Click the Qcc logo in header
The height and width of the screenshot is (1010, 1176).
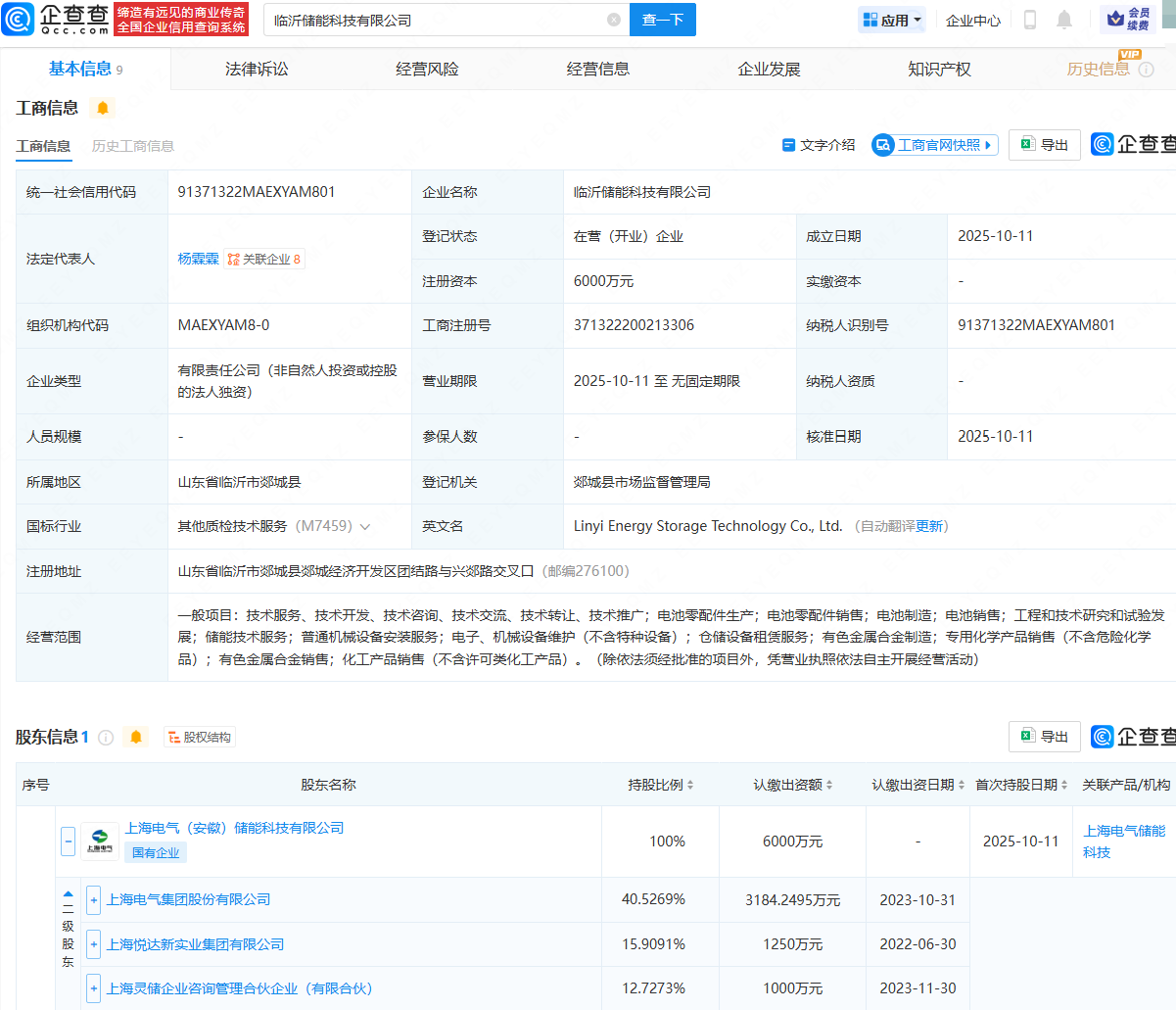pos(57,20)
